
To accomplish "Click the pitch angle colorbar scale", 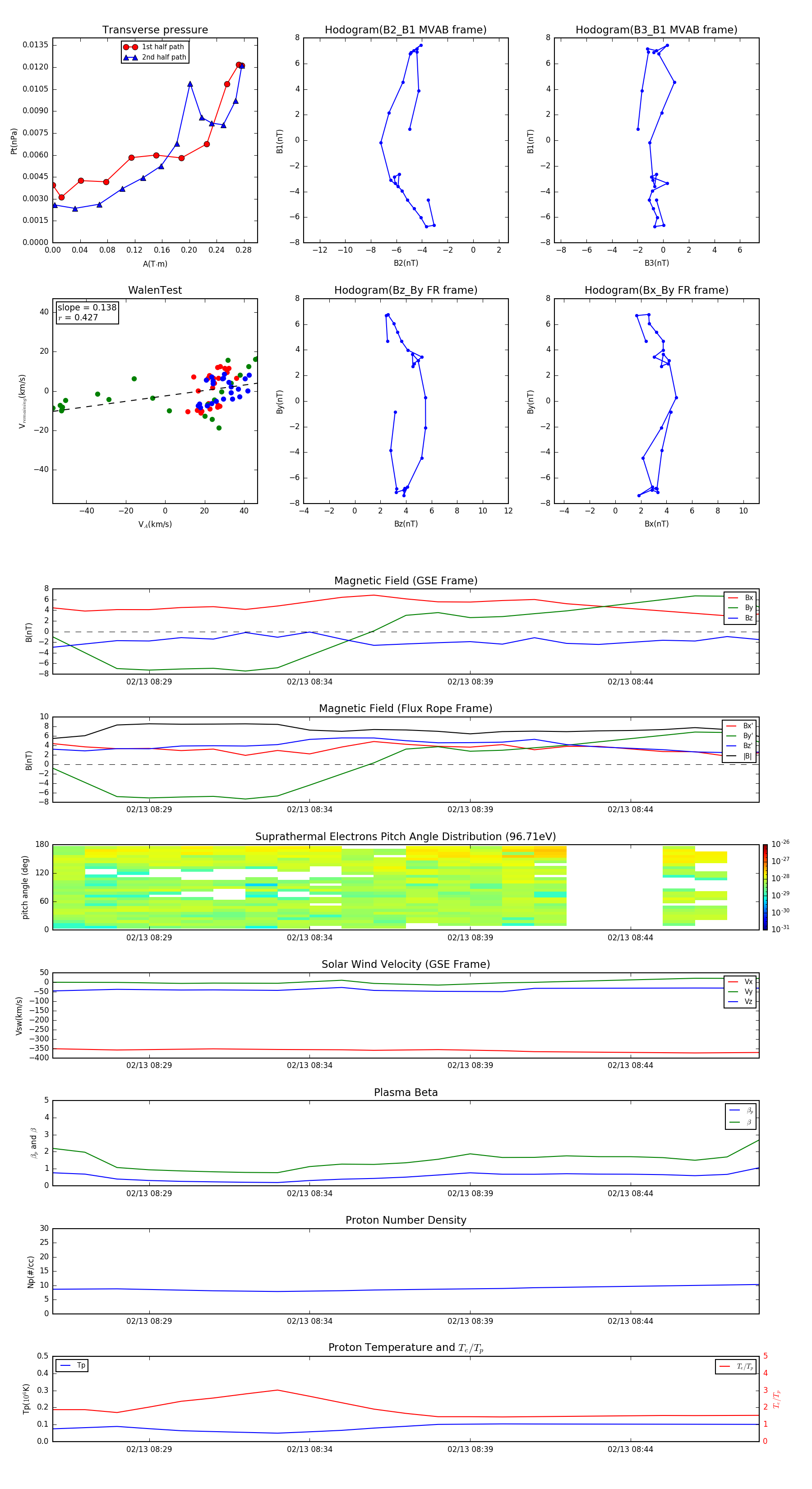I will click(x=765, y=887).
